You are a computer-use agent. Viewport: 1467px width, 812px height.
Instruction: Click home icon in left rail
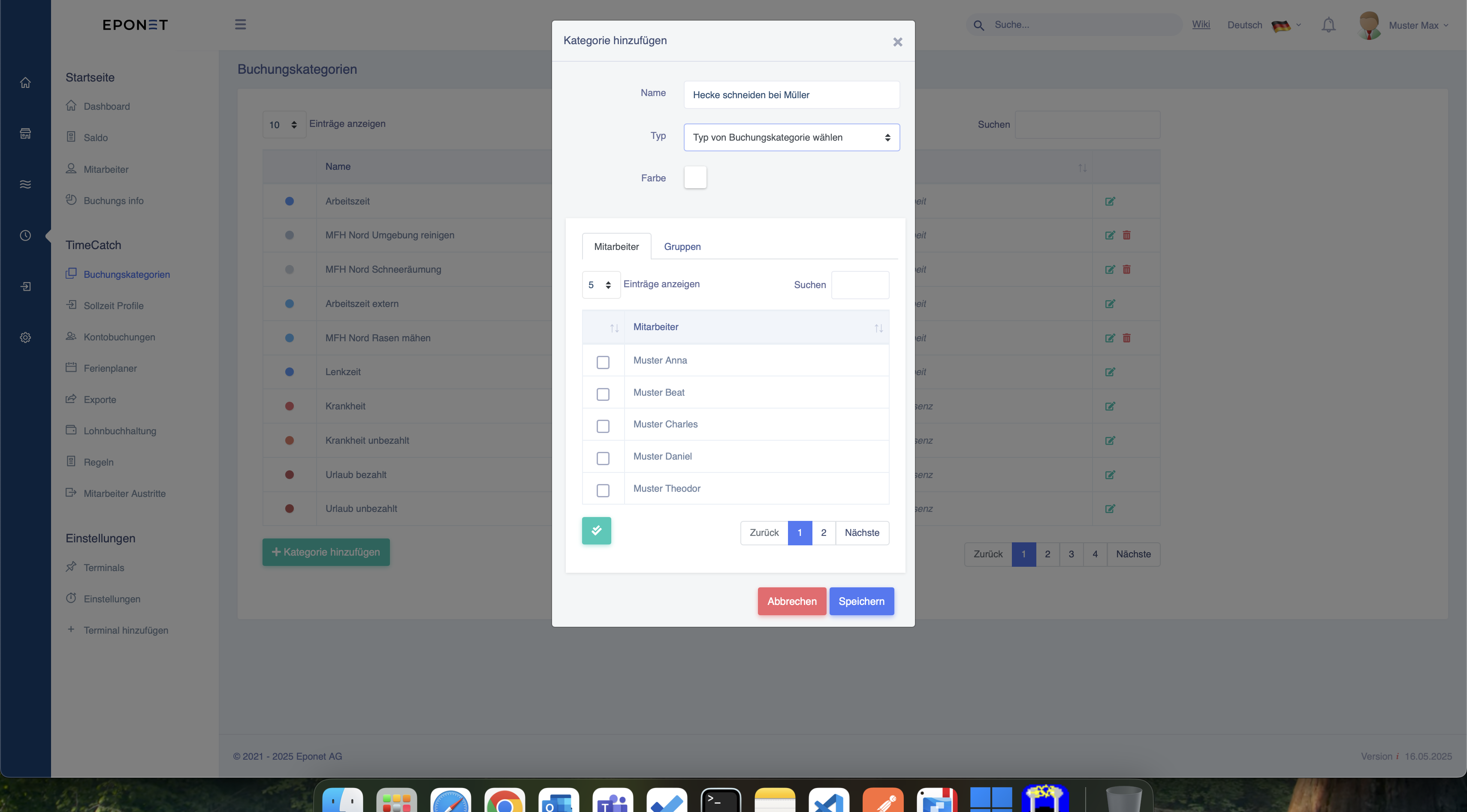click(25, 82)
